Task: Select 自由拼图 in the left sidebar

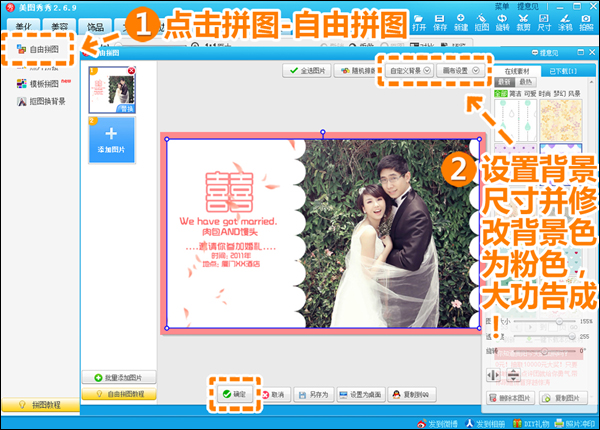Action: click(38, 49)
